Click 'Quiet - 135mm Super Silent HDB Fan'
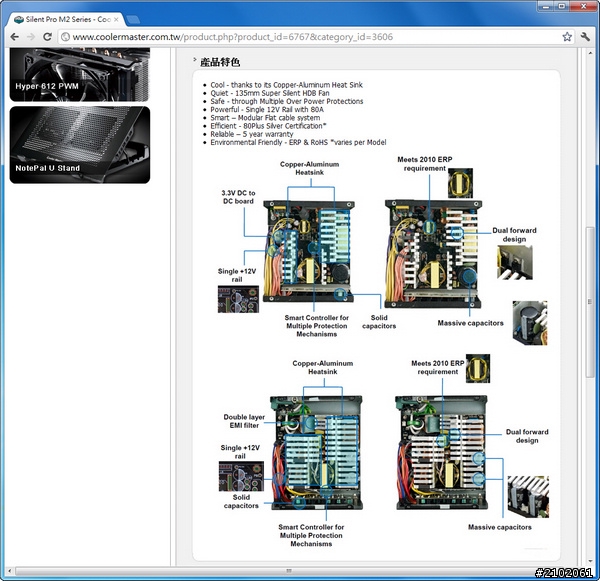 coord(270,93)
